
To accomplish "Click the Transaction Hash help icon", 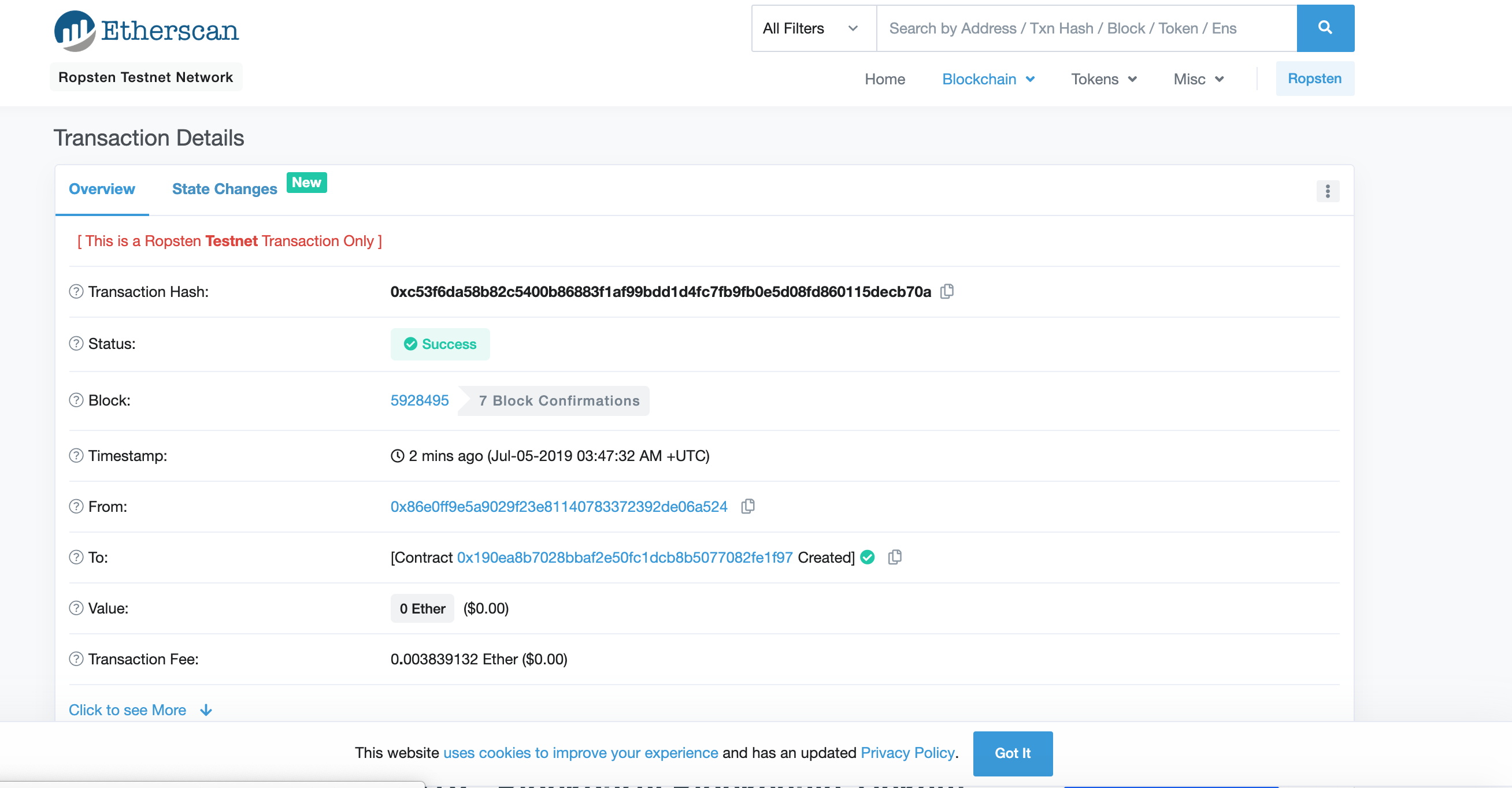I will (76, 291).
